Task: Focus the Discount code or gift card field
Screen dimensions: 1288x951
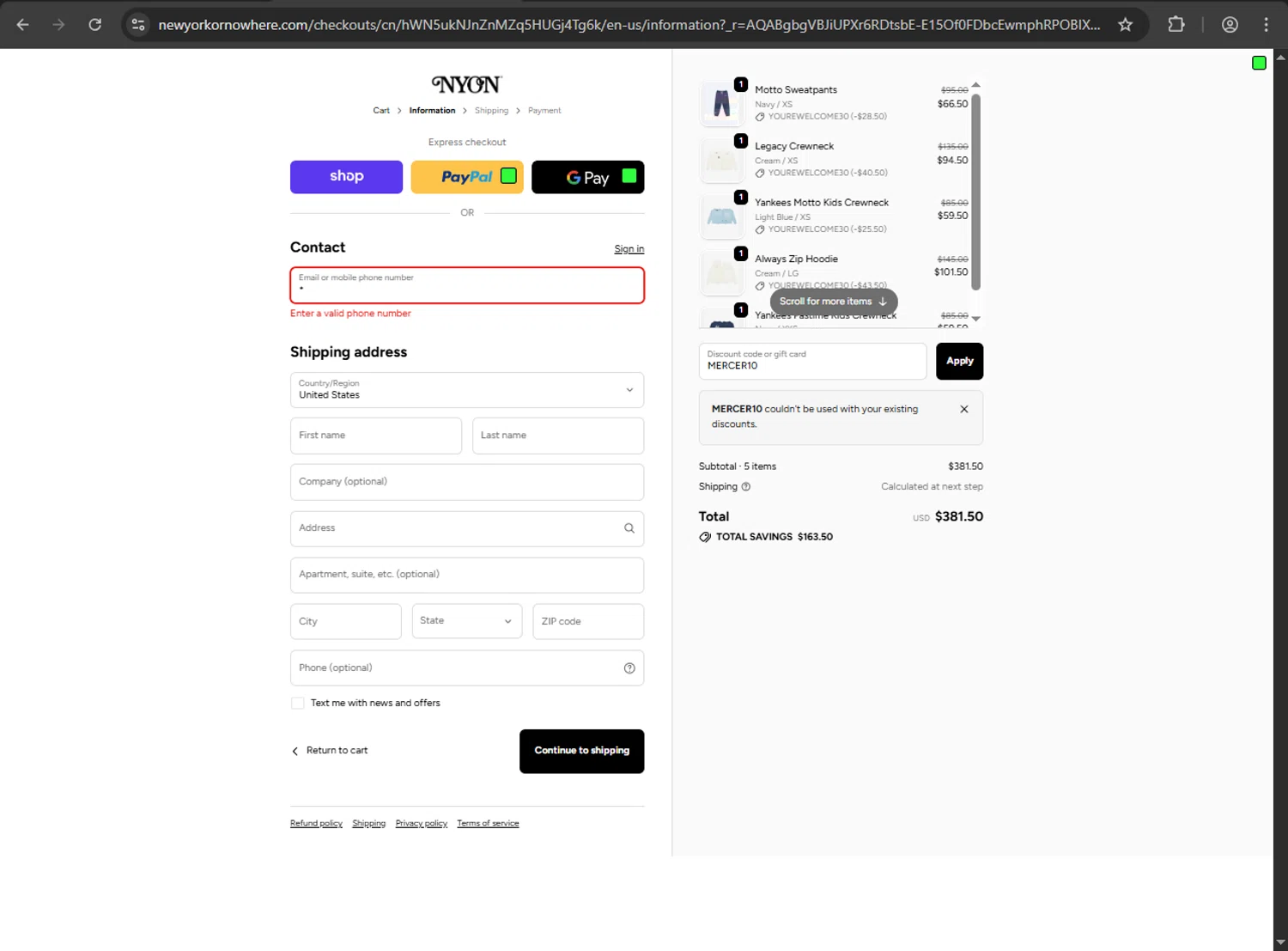Action: pos(812,361)
